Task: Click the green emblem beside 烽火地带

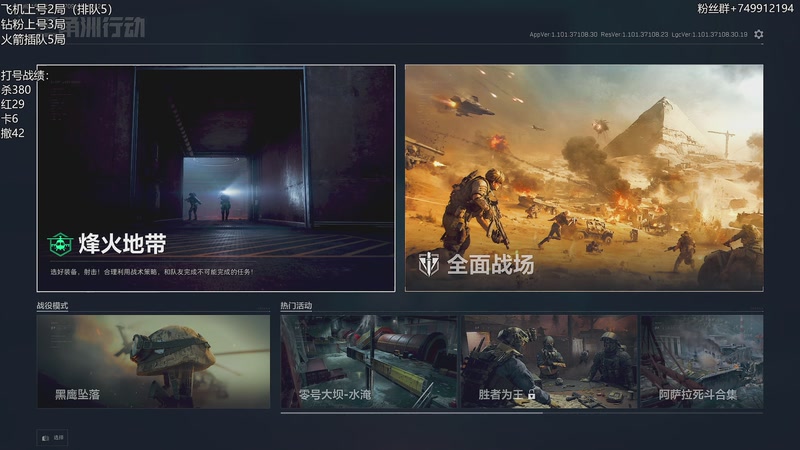Action: tap(60, 244)
